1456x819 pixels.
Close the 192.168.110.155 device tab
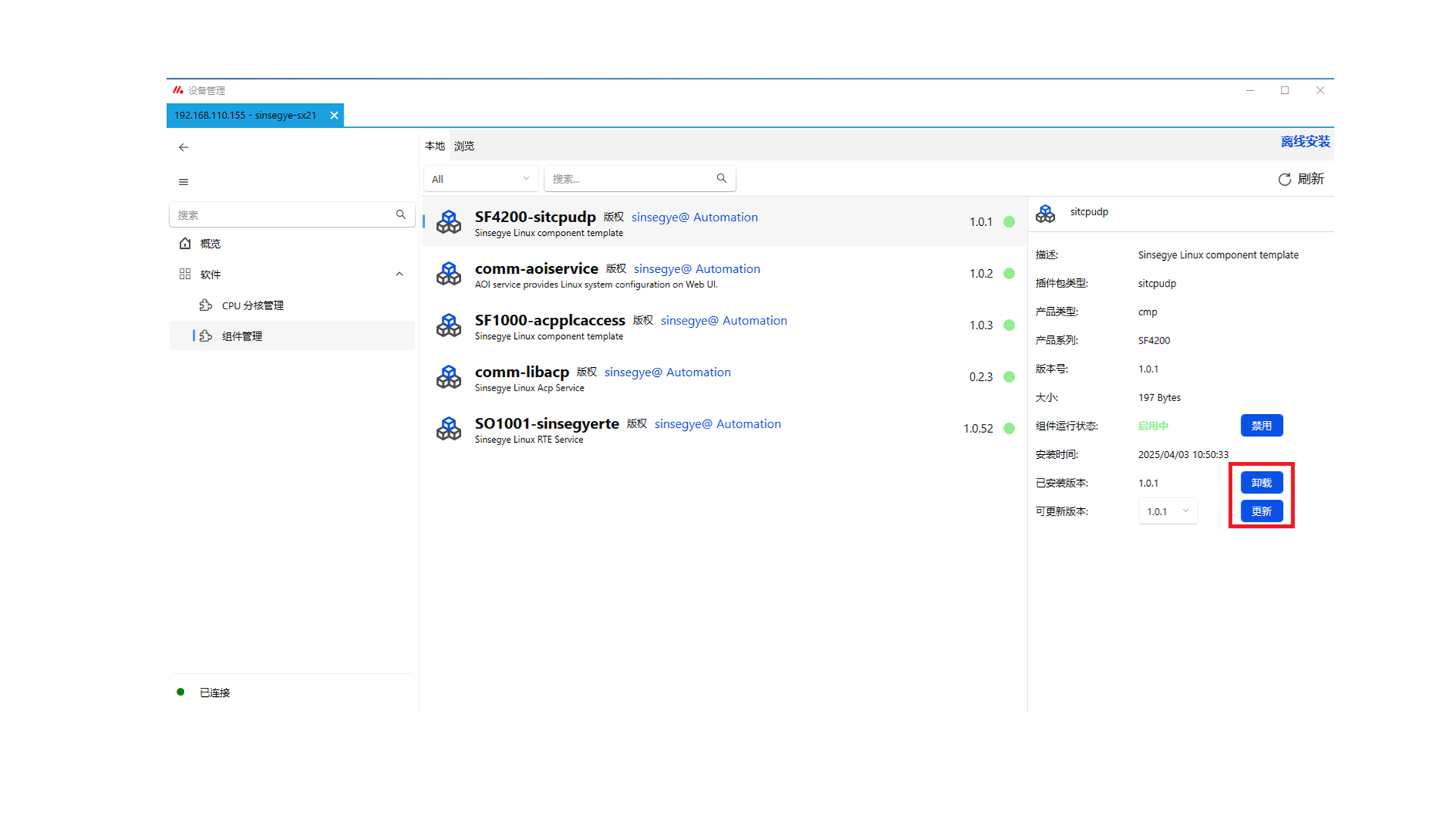coord(334,115)
